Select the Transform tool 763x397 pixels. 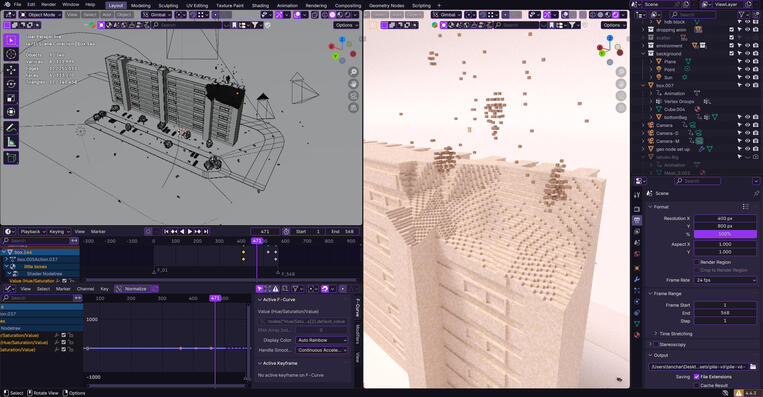point(11,112)
